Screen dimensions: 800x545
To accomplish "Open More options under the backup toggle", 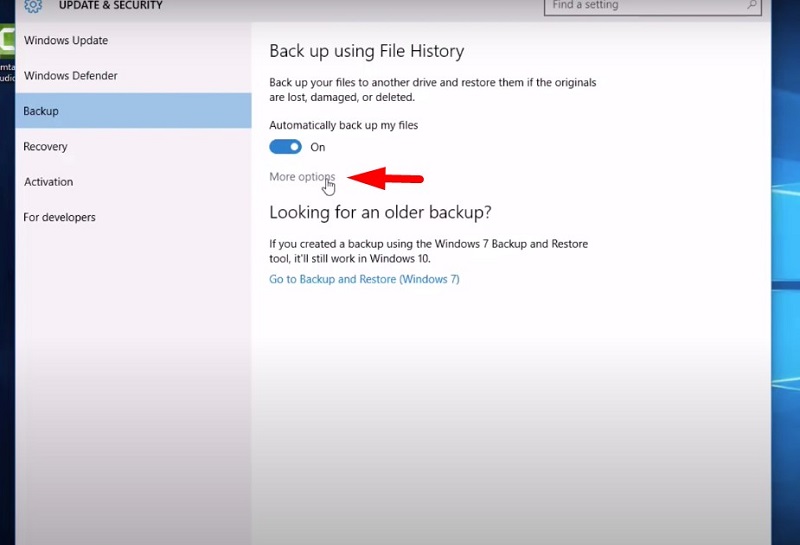I will (x=301, y=177).
